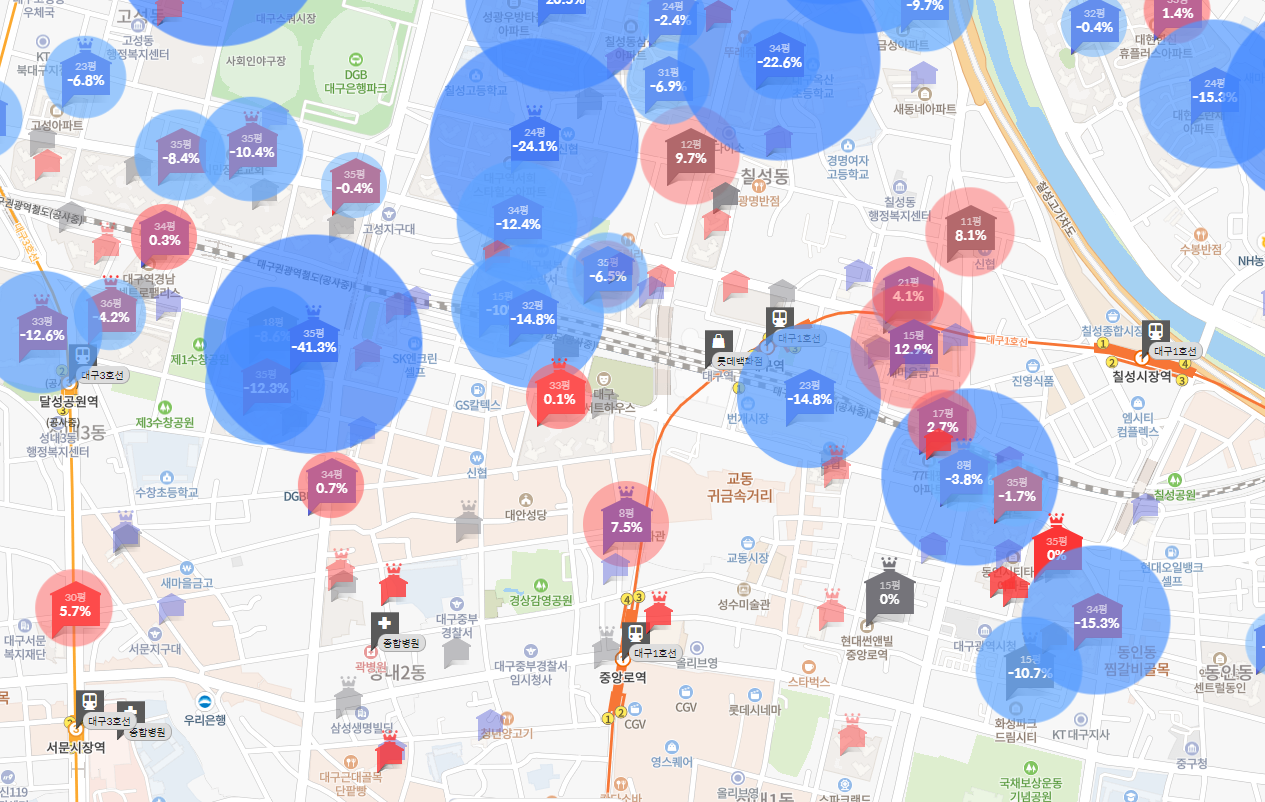1265x802 pixels.
Task: Click the 12평 9.7% marker
Action: coord(691,153)
